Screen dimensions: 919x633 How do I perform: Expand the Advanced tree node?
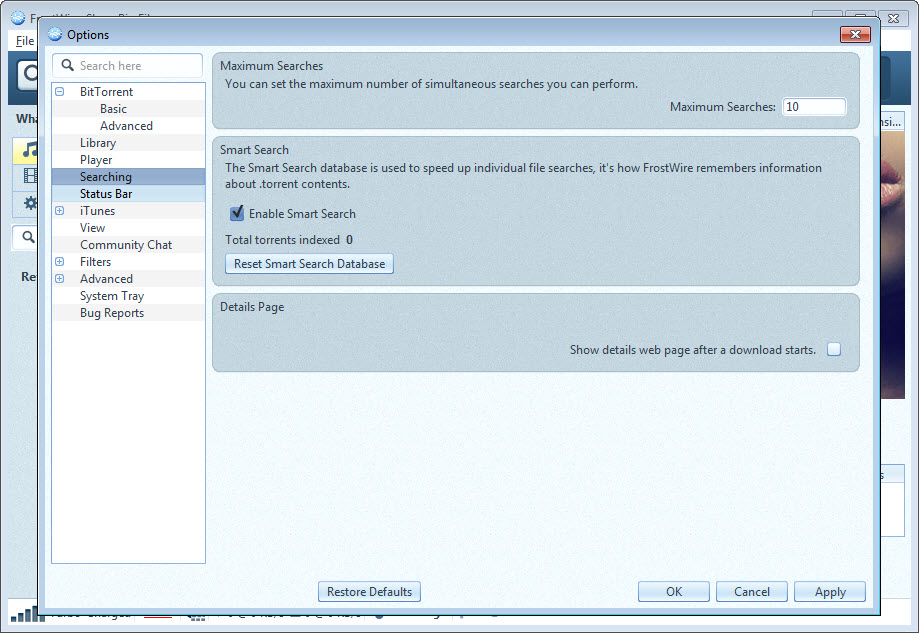click(60, 278)
